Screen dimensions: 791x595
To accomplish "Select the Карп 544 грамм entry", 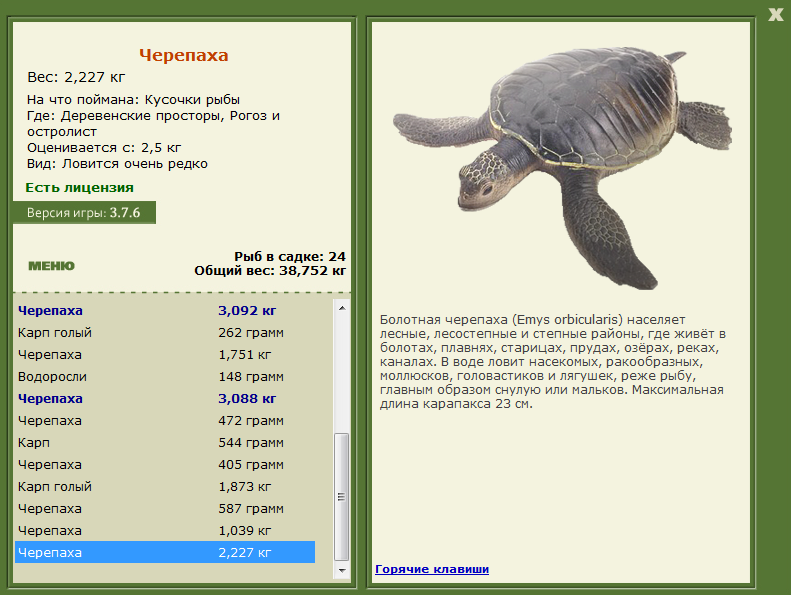I will pyautogui.click(x=165, y=443).
